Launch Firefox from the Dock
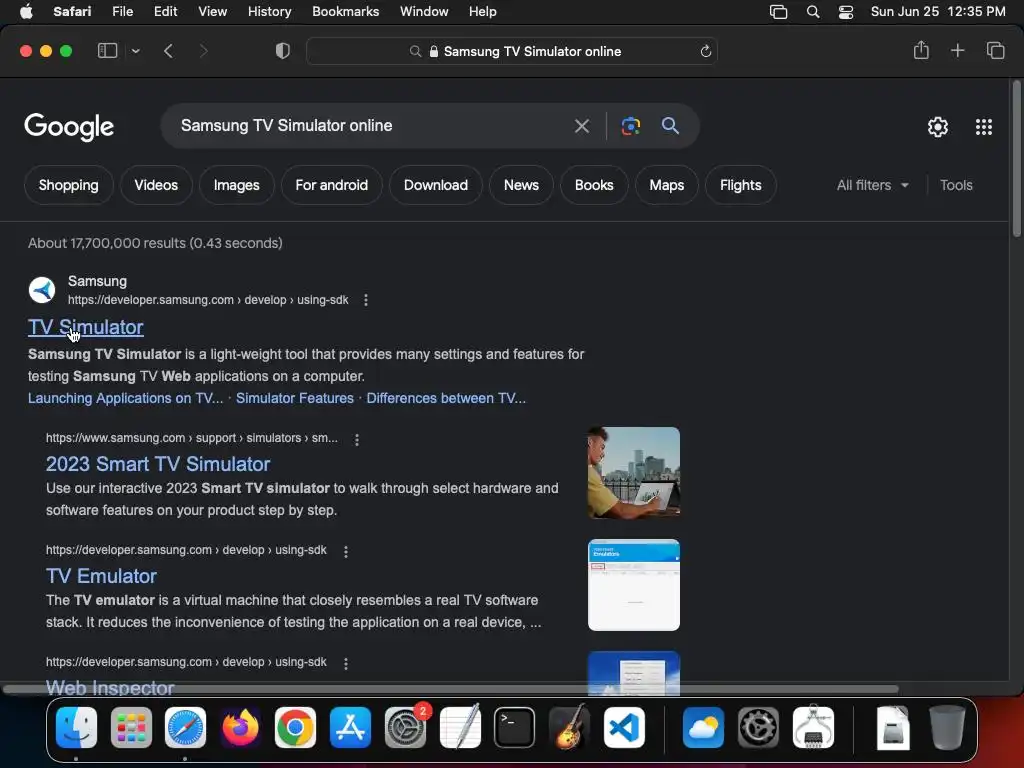The image size is (1024, 768). point(240,727)
